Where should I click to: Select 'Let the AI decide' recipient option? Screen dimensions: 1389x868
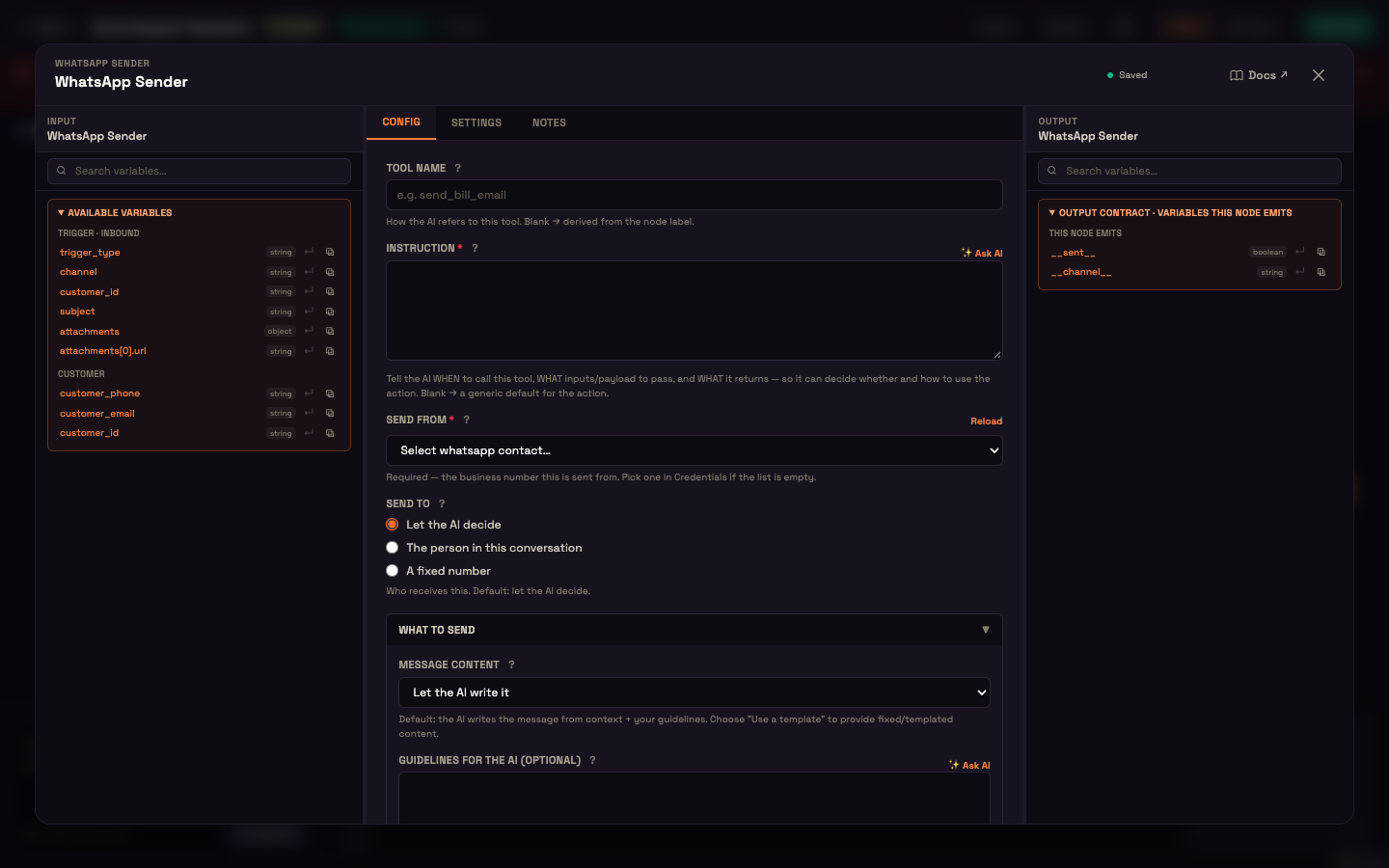393,525
